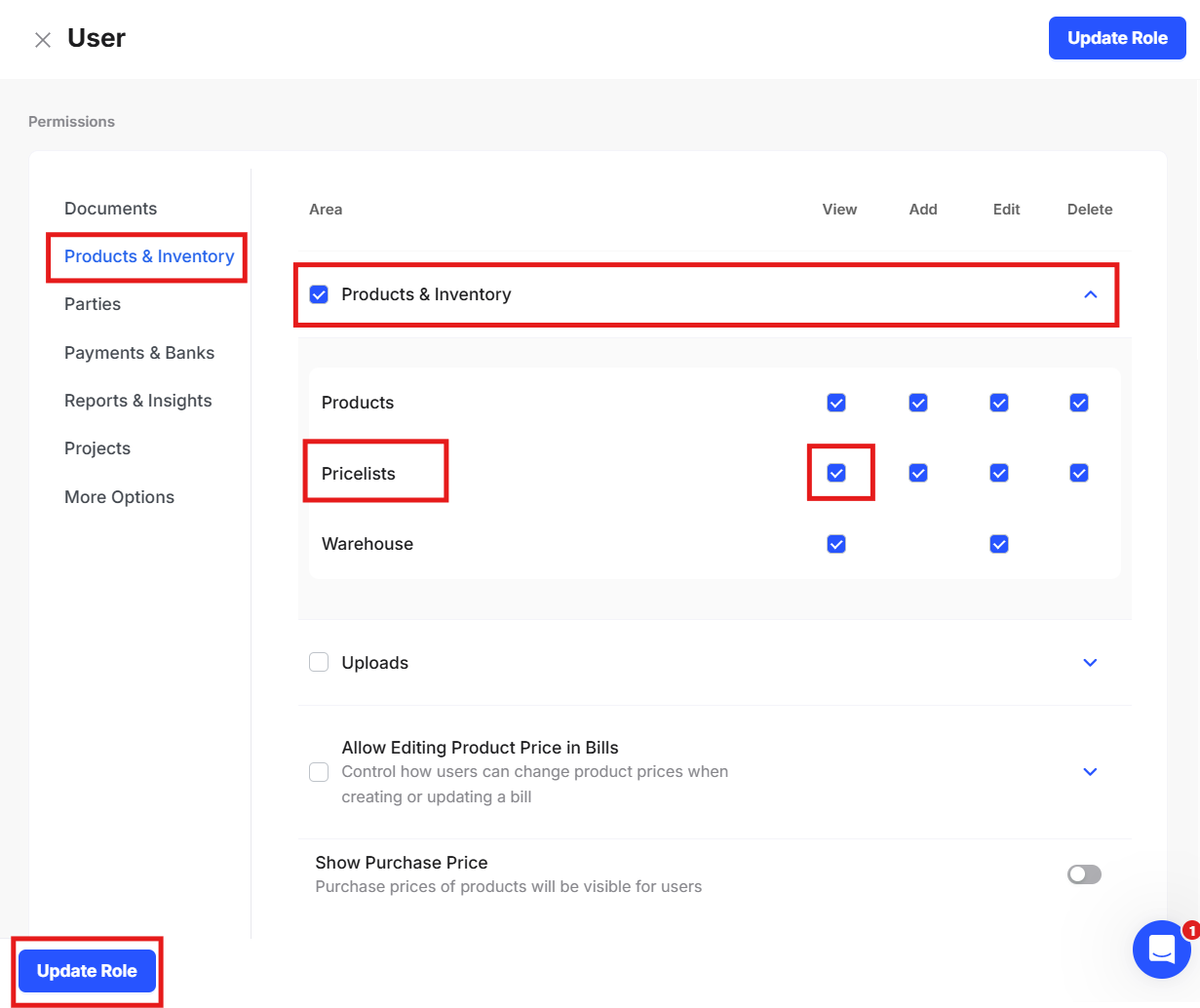Switch to Parties permissions tab
This screenshot has width=1200, height=1008.
pyautogui.click(x=93, y=304)
